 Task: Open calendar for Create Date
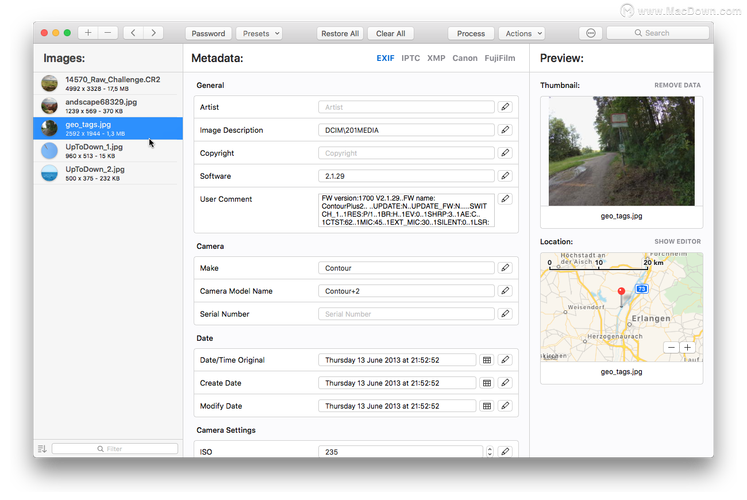(x=487, y=383)
